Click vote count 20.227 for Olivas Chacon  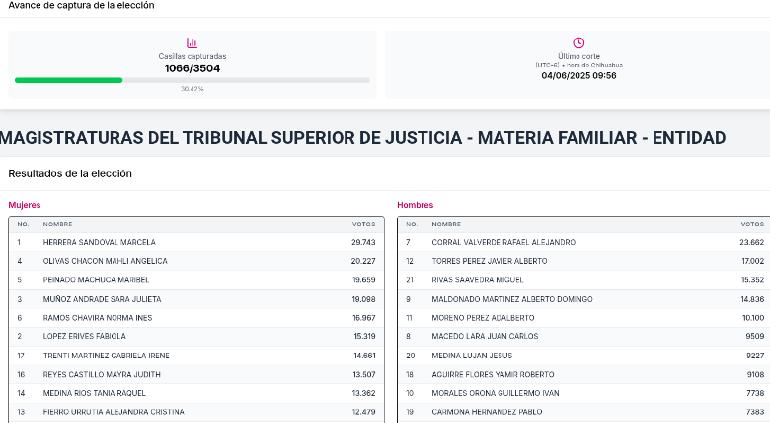click(x=363, y=261)
